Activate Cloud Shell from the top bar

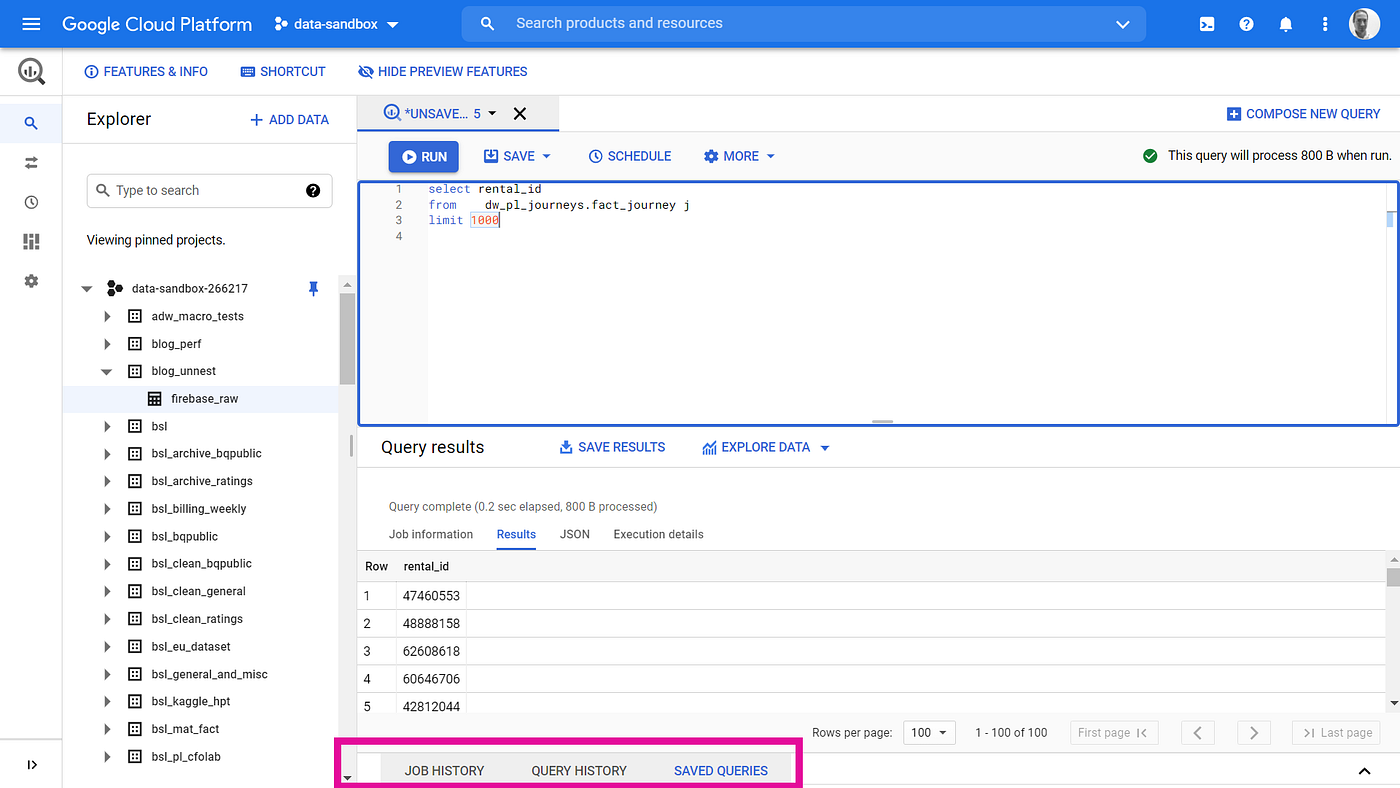[1206, 23]
